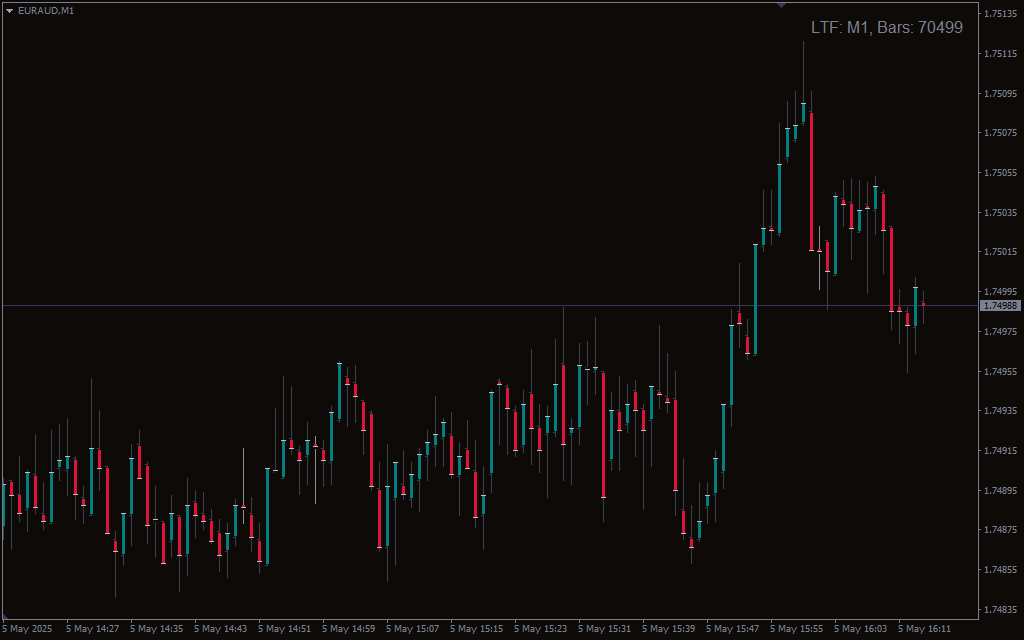The width and height of the screenshot is (1024, 640).
Task: Click the last small red candle on chart
Action: pos(923,304)
